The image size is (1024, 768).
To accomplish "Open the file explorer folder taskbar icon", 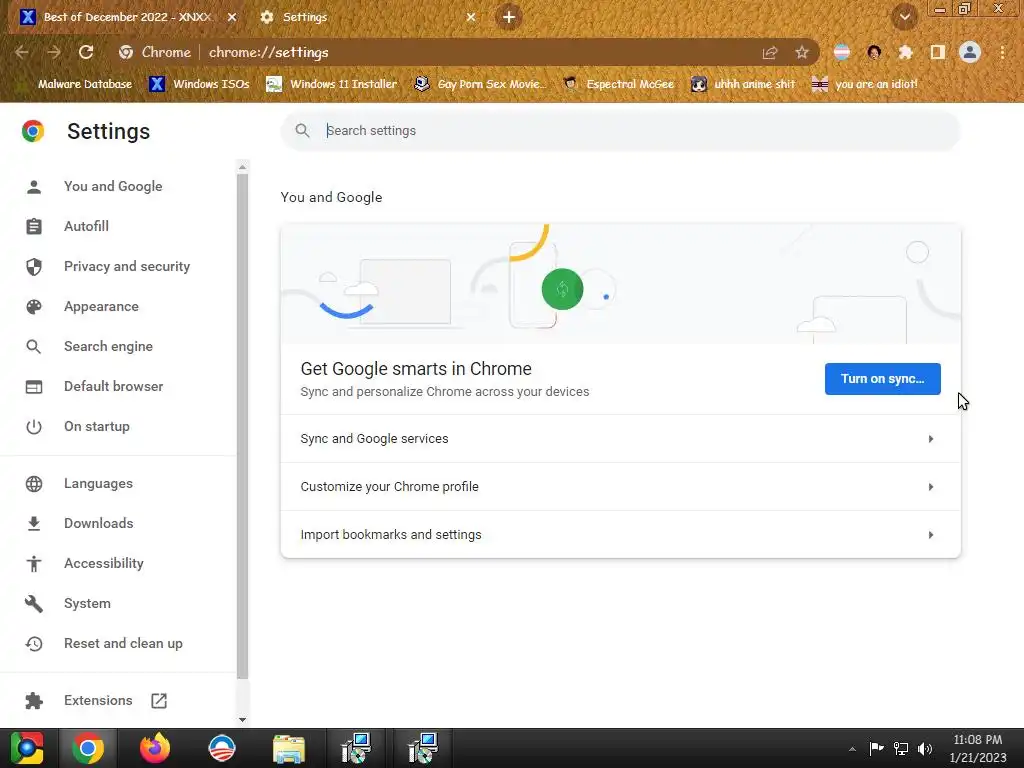I will pyautogui.click(x=289, y=748).
